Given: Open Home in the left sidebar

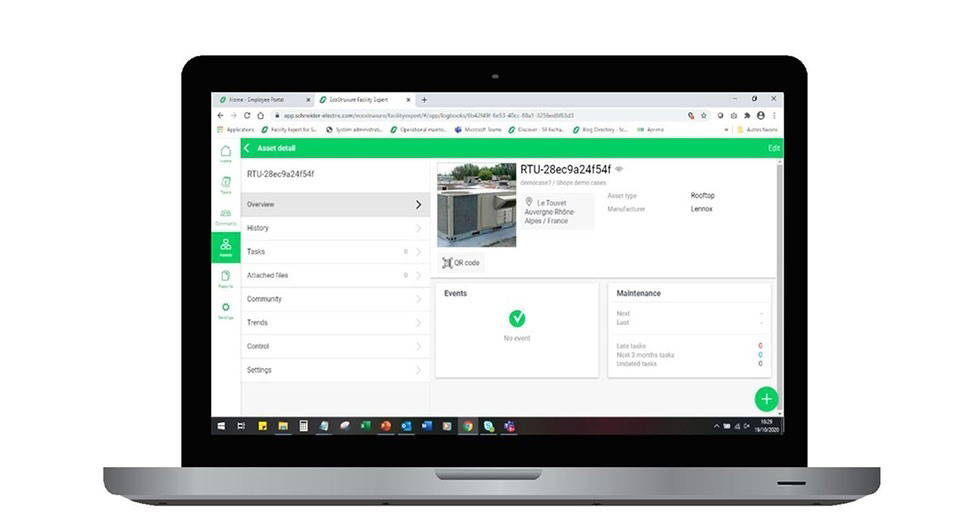Looking at the screenshot, I should 225,153.
